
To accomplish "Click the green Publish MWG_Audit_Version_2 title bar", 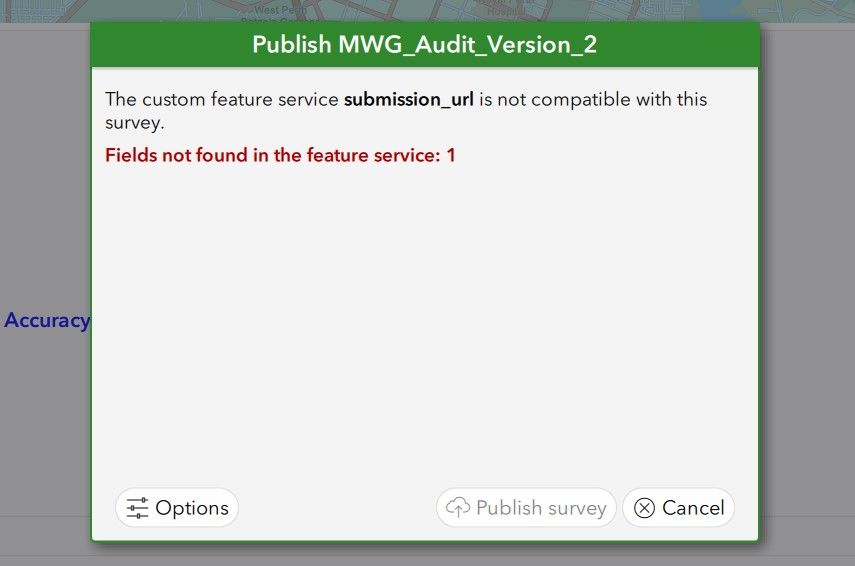I will point(425,45).
